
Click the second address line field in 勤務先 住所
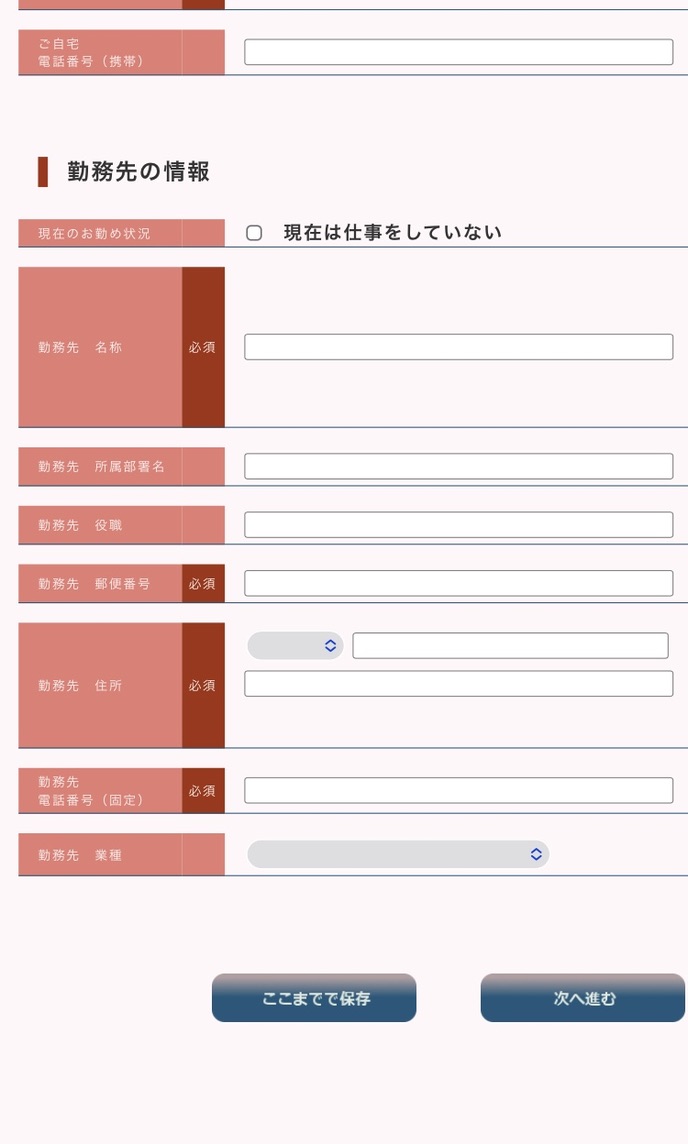(459, 684)
